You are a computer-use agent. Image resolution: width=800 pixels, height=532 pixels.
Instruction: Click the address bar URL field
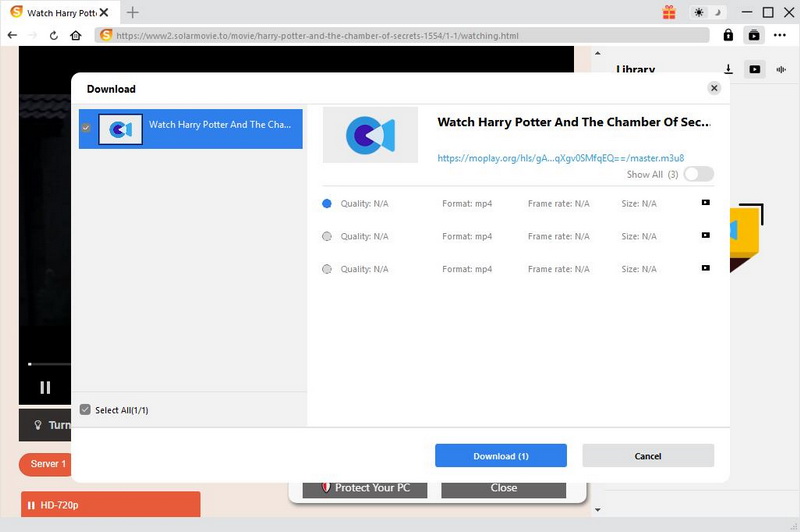(x=402, y=36)
